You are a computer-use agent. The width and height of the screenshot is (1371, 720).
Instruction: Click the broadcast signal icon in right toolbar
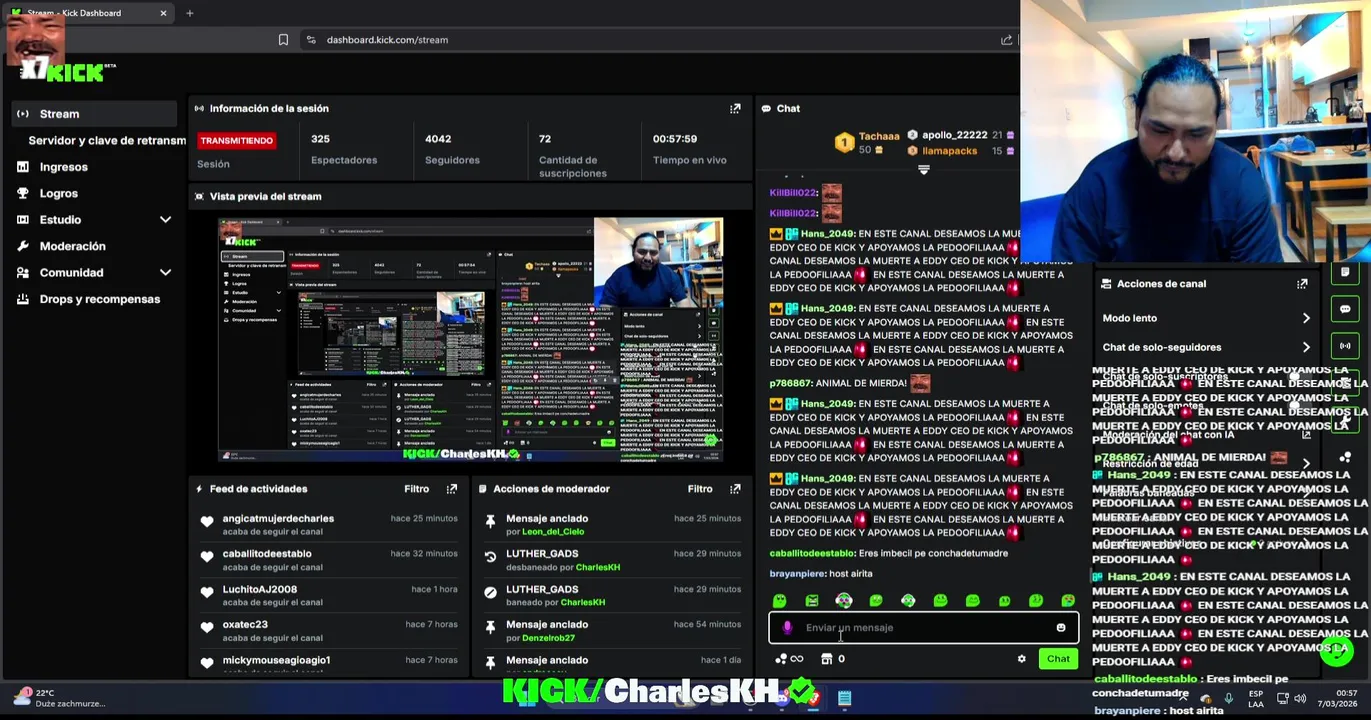tap(1345, 346)
